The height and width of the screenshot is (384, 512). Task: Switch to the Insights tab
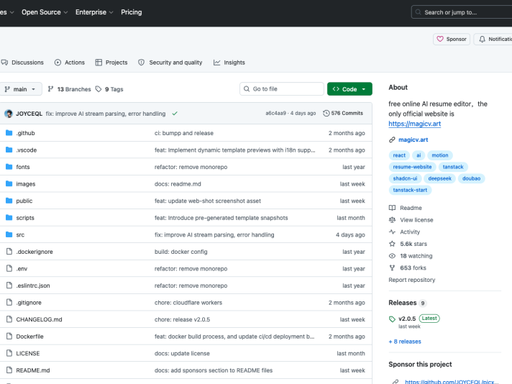tap(229, 62)
